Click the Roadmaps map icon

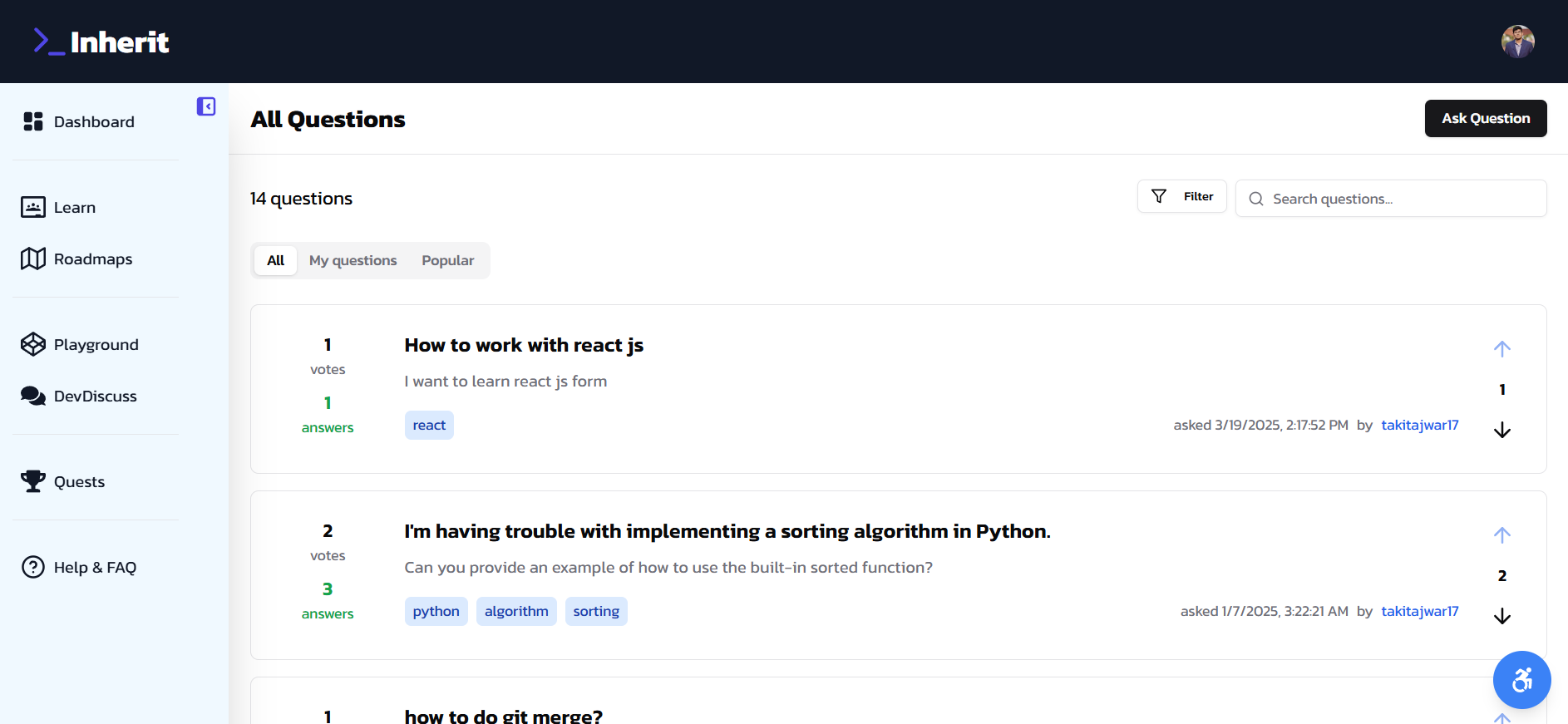coord(33,259)
